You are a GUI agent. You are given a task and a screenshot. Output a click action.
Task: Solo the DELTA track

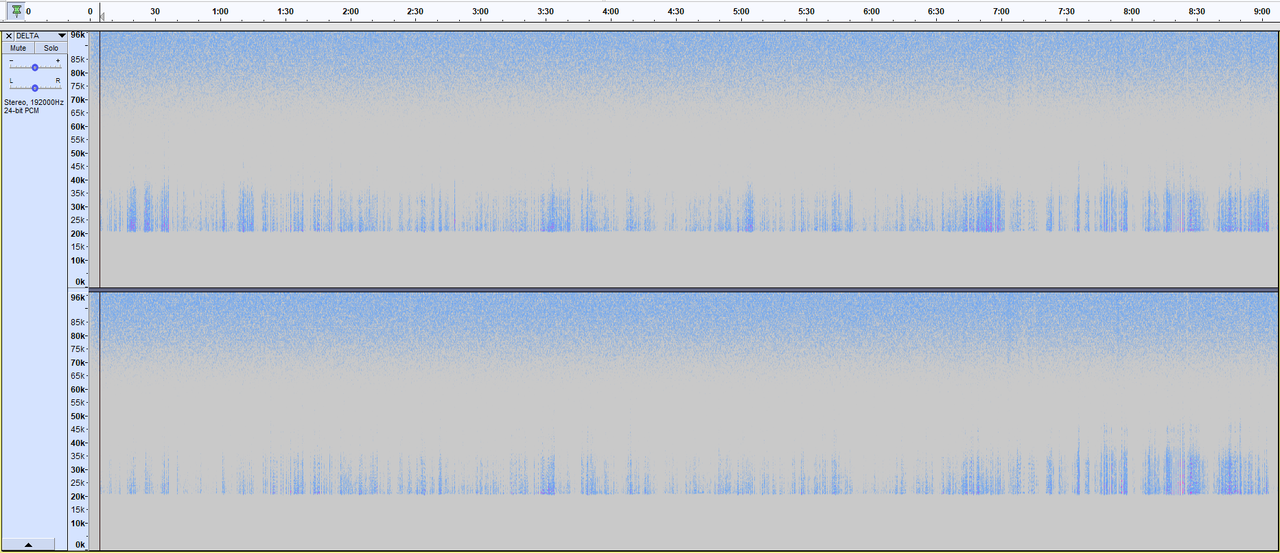(x=51, y=48)
